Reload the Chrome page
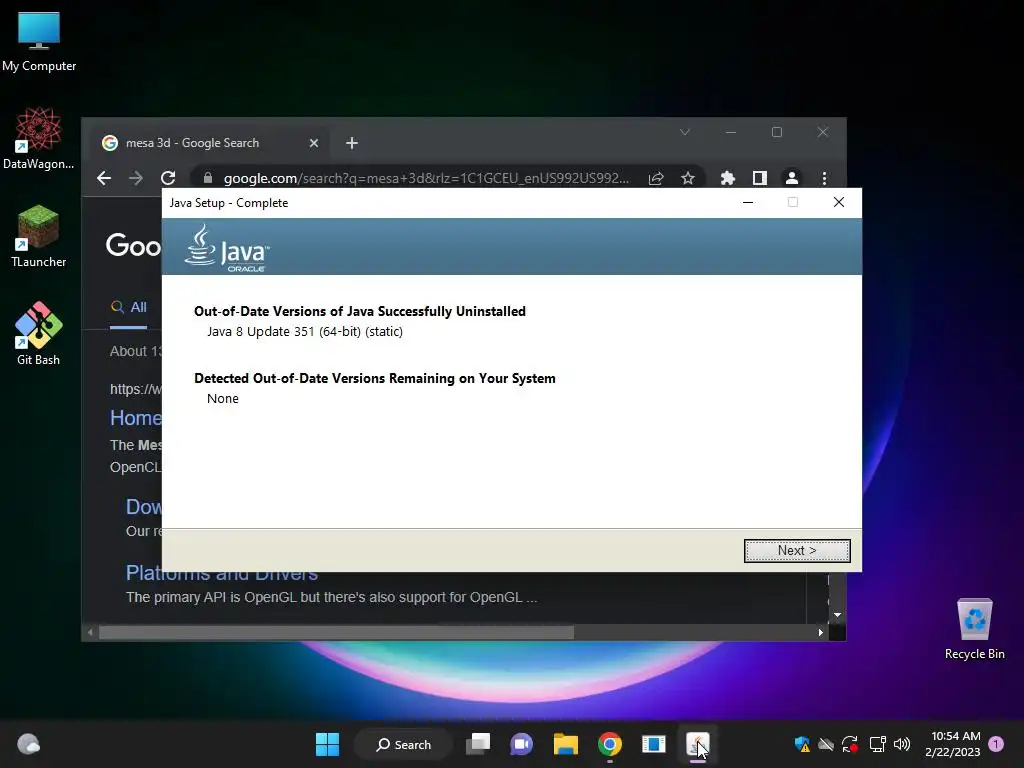This screenshot has height=768, width=1024. [168, 178]
